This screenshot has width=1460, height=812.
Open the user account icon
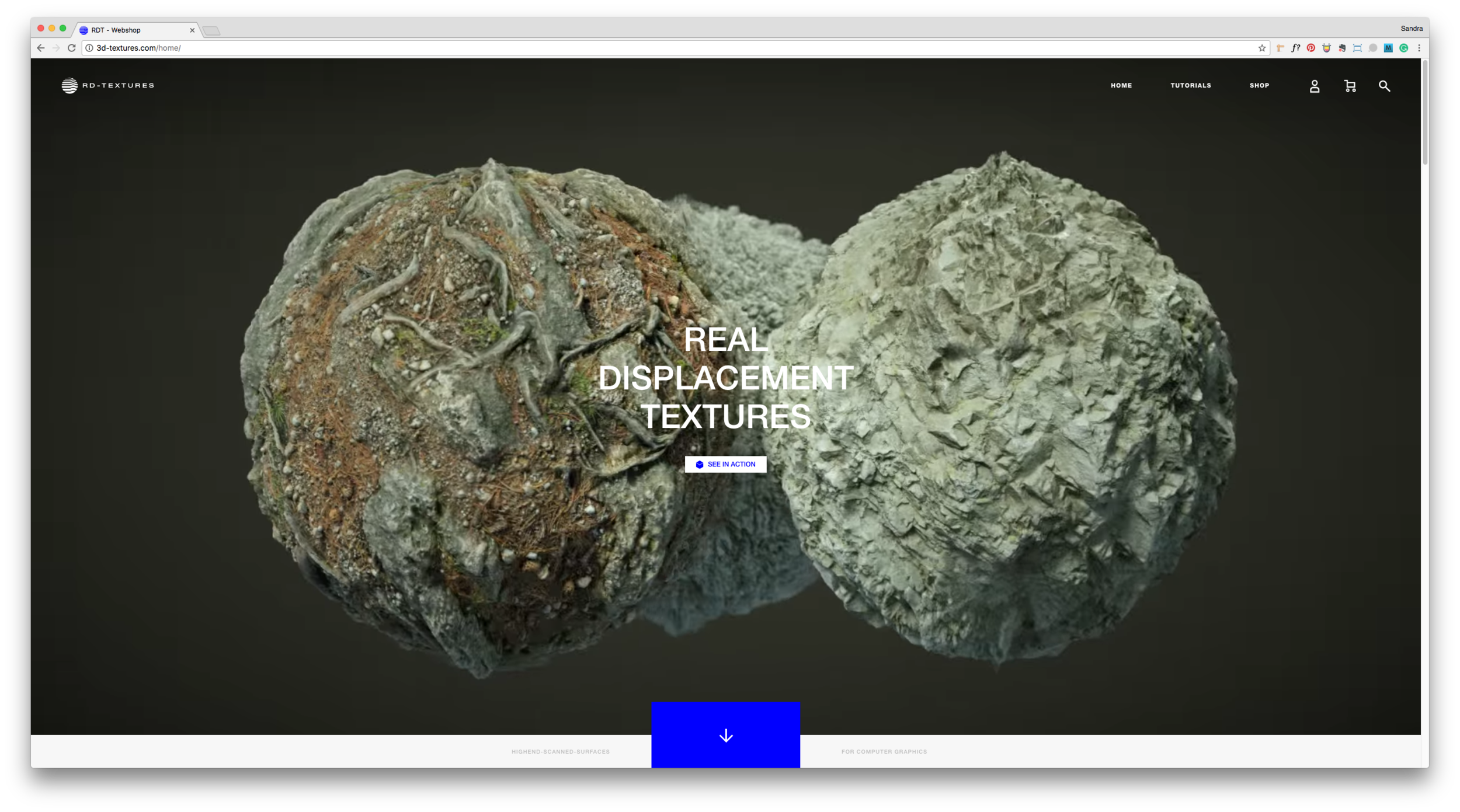coord(1314,86)
